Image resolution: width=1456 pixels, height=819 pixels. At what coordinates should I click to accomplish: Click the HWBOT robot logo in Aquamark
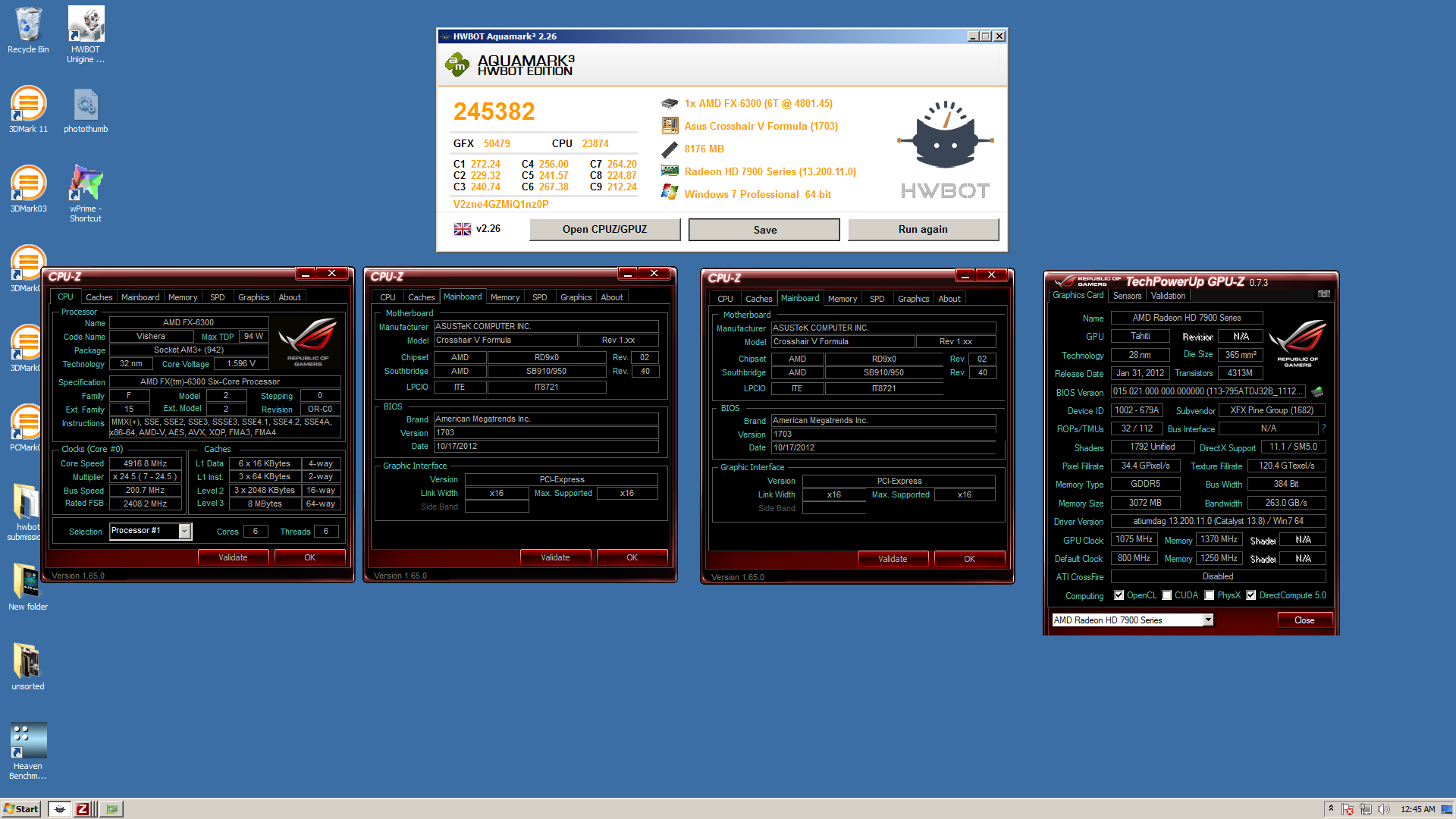[x=945, y=150]
